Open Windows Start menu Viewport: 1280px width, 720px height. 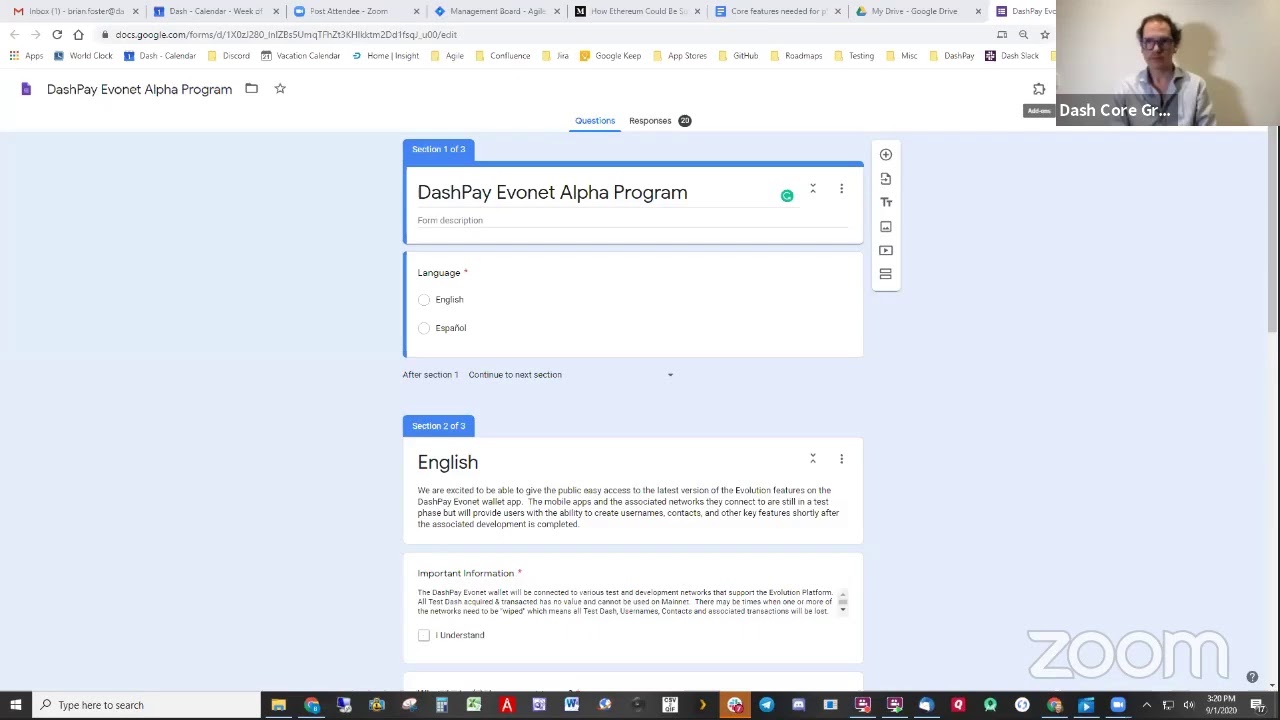point(15,705)
